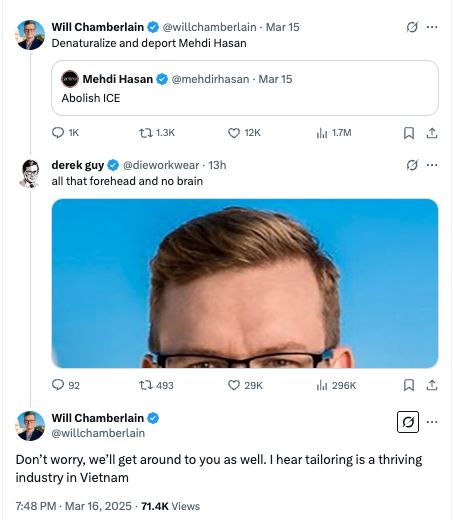Like Will Chamberlain's top tweet

244,133
